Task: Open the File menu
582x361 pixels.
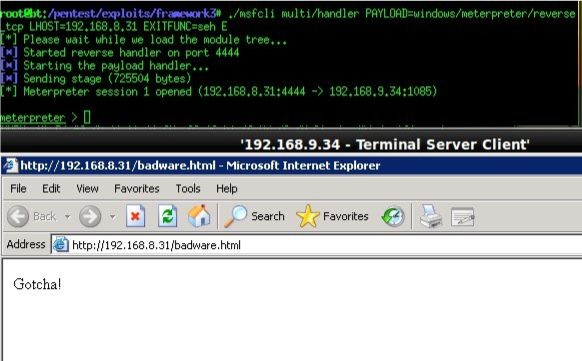Action: coord(18,188)
